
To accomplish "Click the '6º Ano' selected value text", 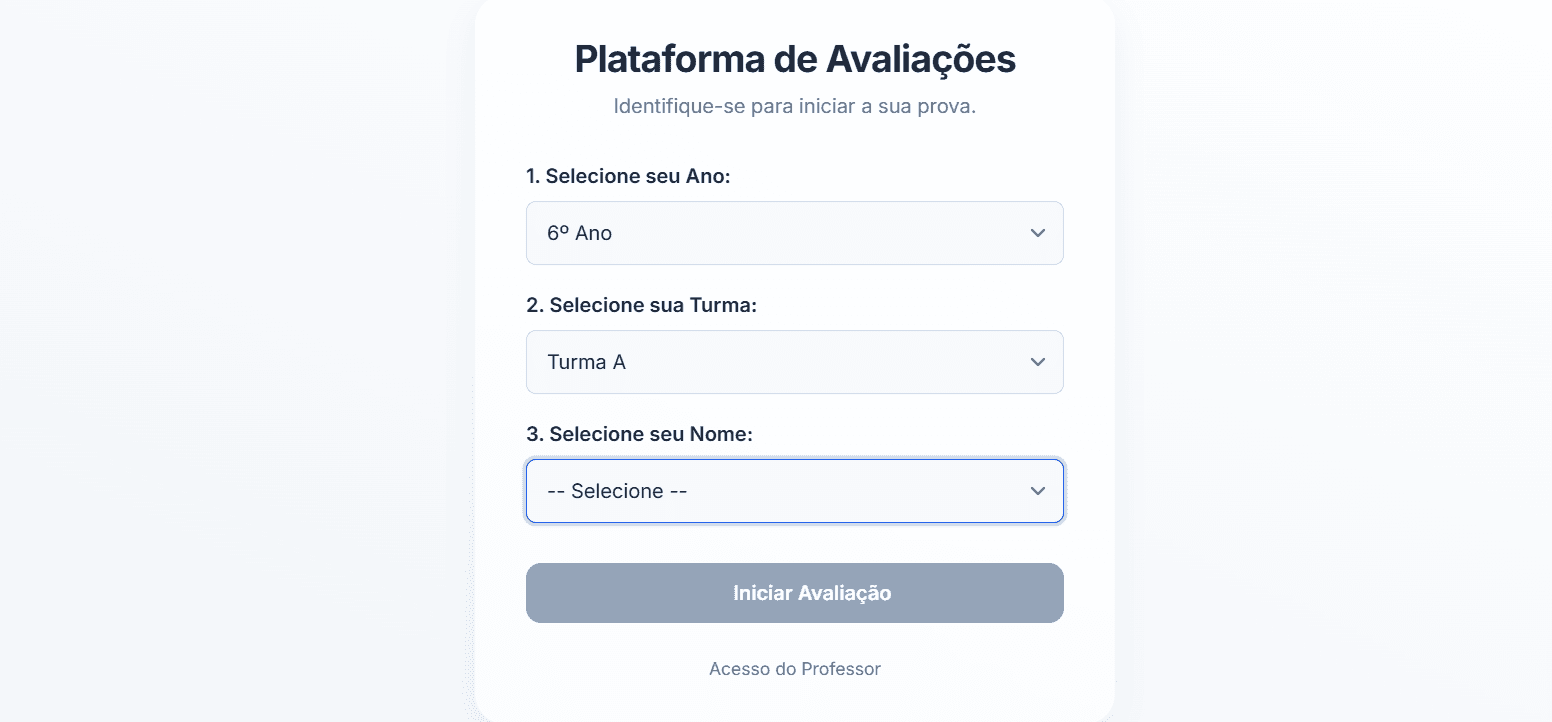I will 579,233.
